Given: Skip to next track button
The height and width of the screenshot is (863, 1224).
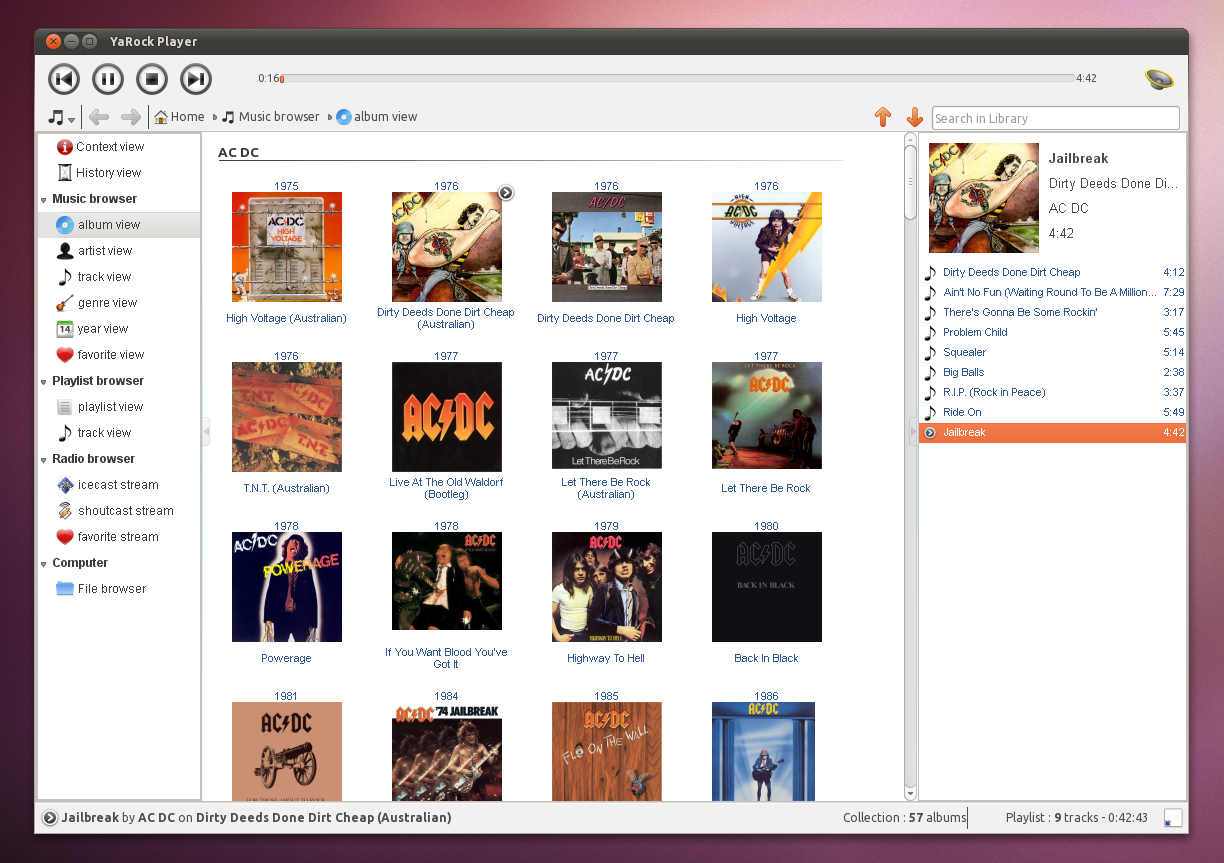Looking at the screenshot, I should click(x=196, y=79).
